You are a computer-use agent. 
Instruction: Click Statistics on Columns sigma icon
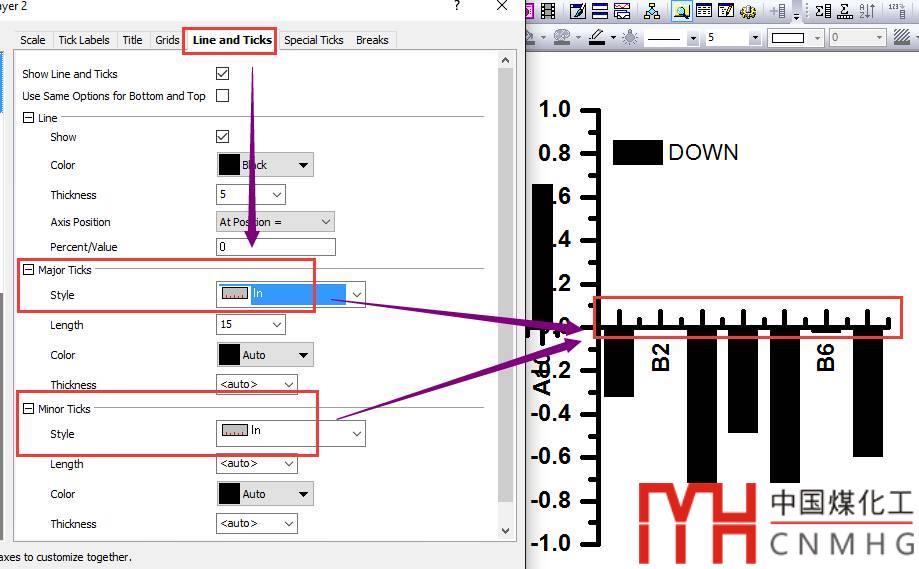click(823, 11)
